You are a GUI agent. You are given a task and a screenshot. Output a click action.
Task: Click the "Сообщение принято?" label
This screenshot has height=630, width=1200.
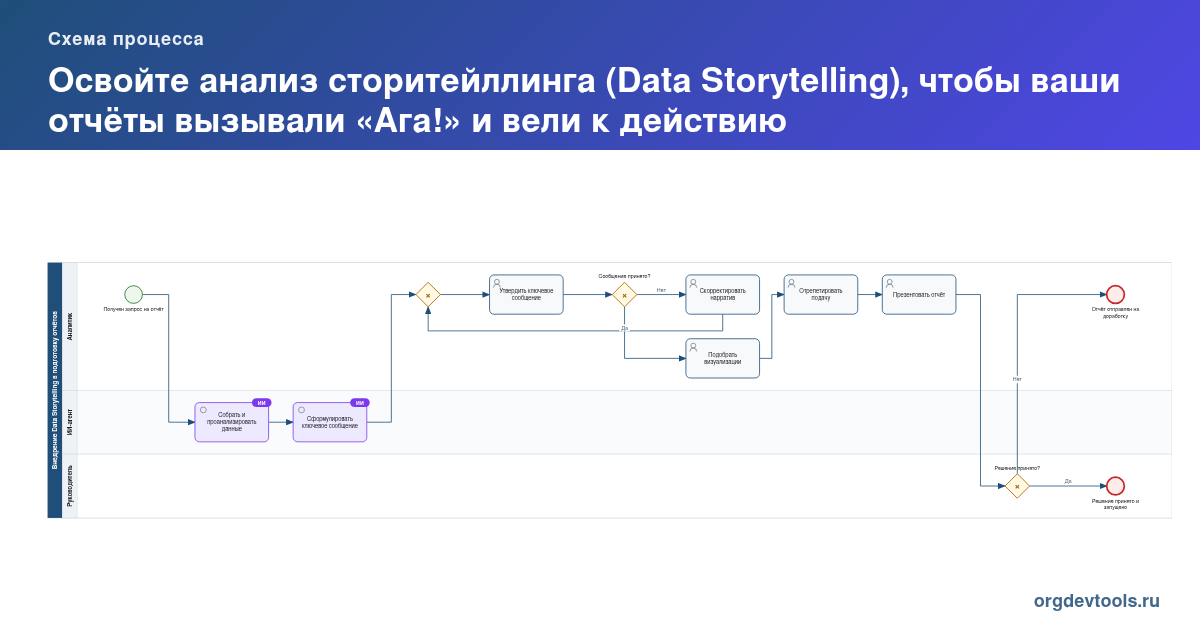pyautogui.click(x=624, y=276)
